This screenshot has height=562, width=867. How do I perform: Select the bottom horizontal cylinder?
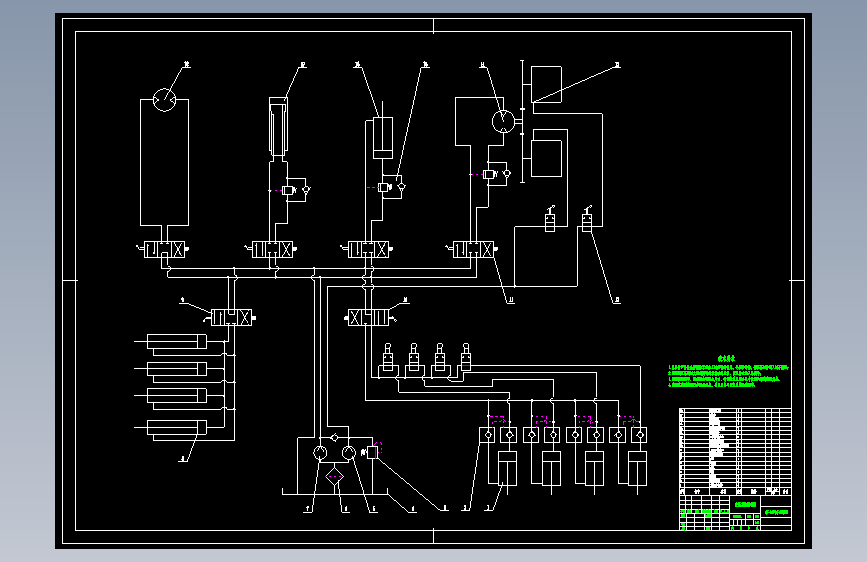(x=176, y=427)
